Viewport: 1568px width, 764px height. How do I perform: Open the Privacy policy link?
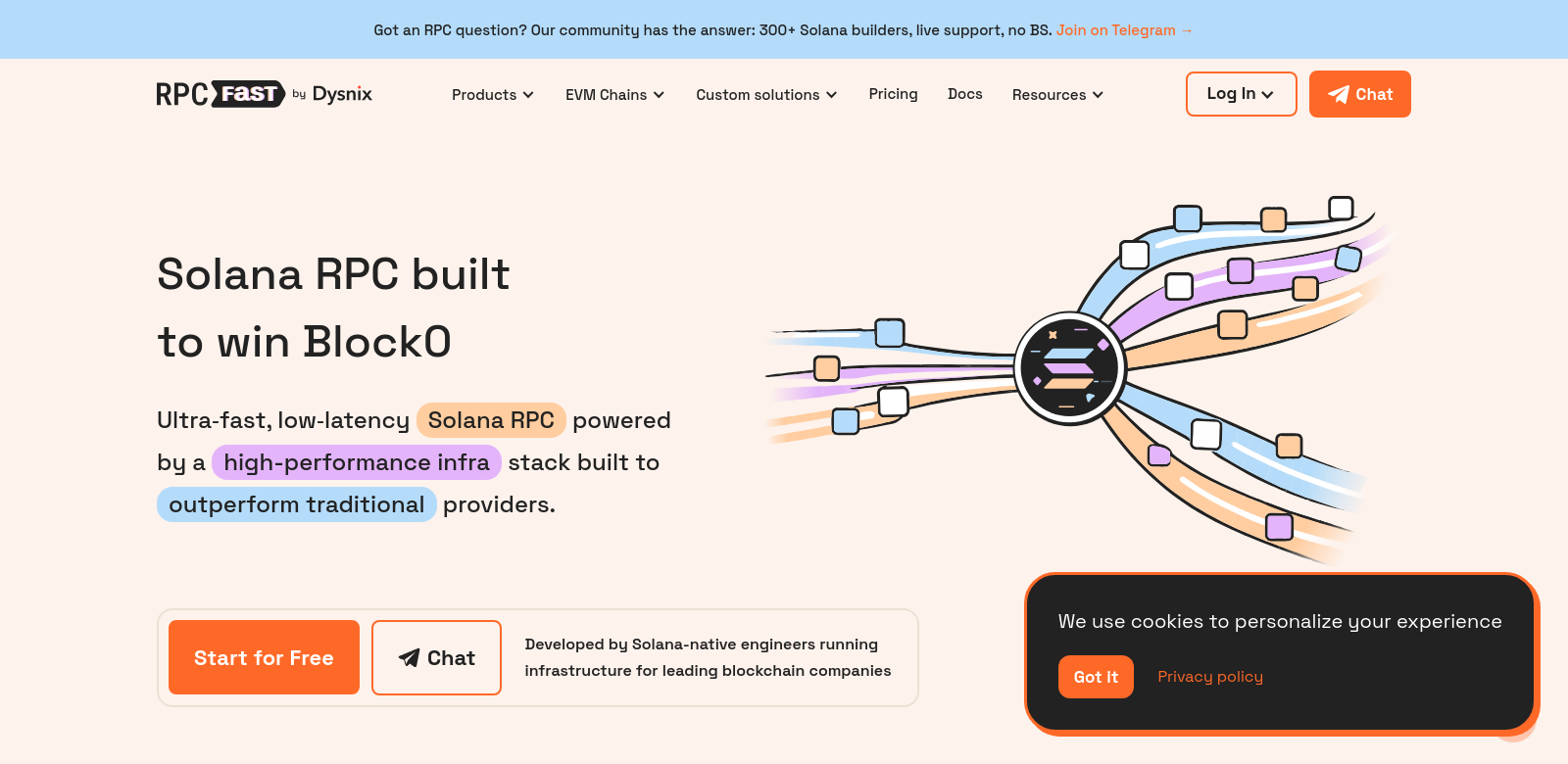tap(1210, 677)
